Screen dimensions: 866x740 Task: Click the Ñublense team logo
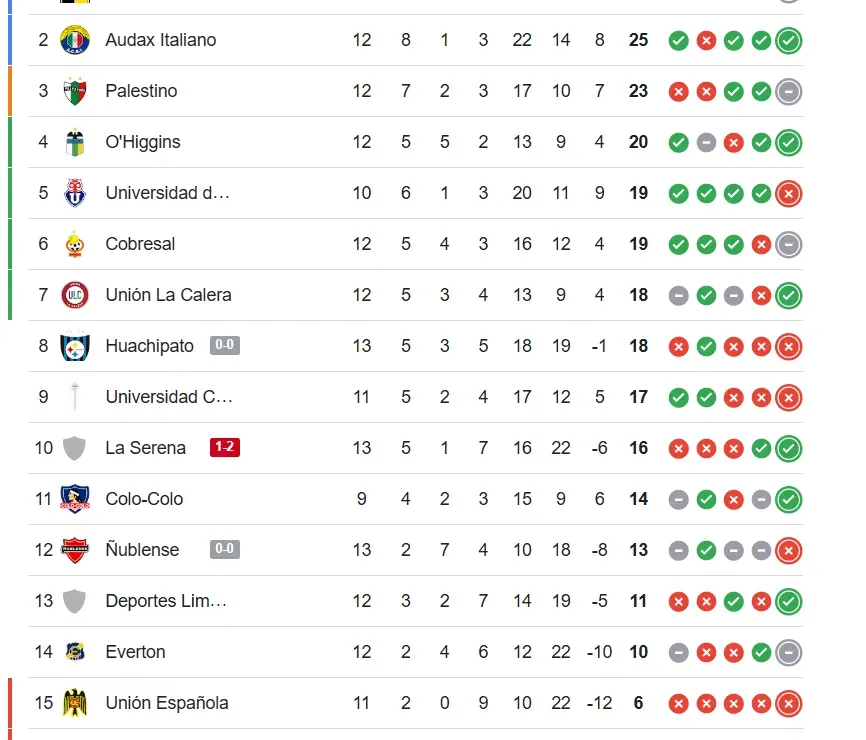coord(75,550)
